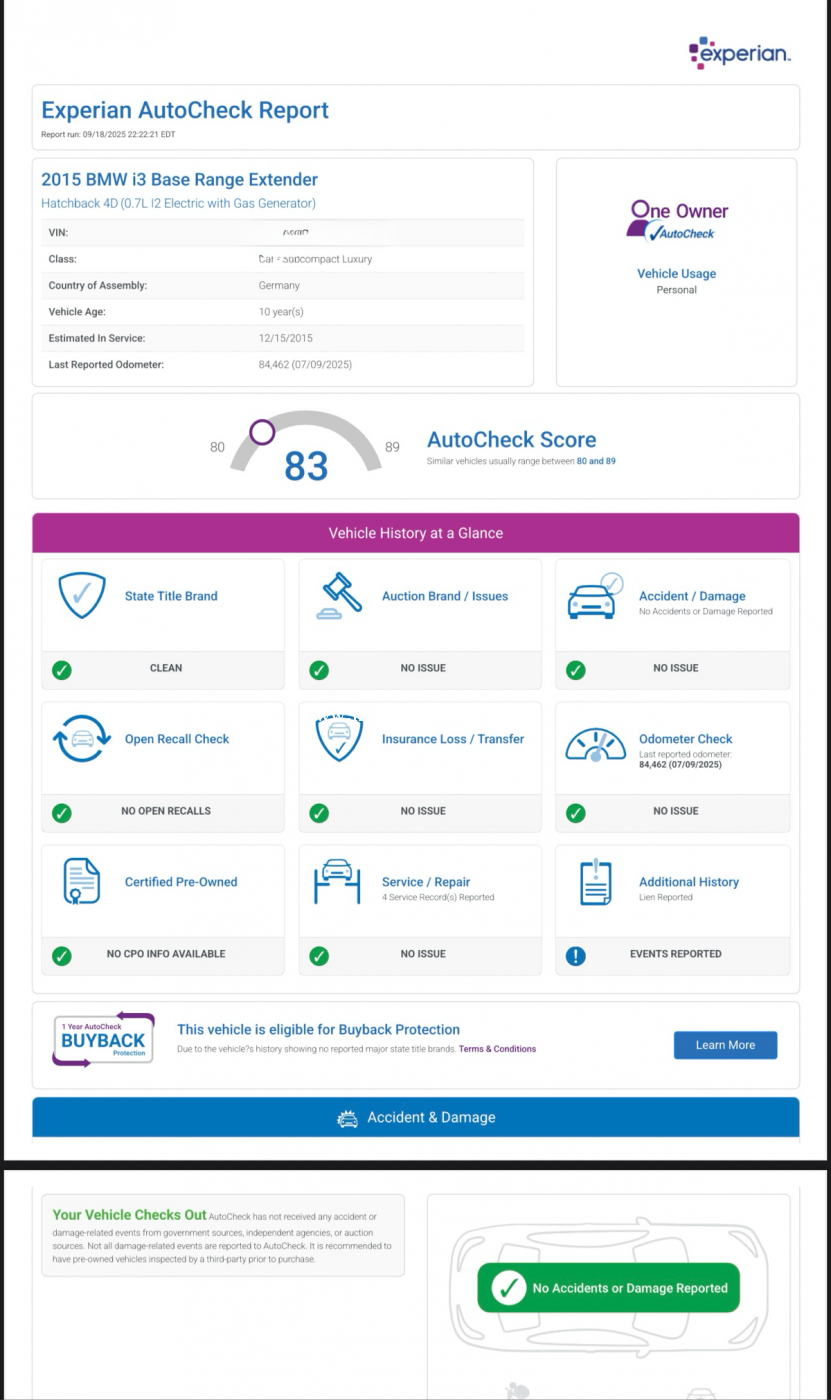
Task: Click the AutoCheck Score gauge marker
Action: point(262,432)
